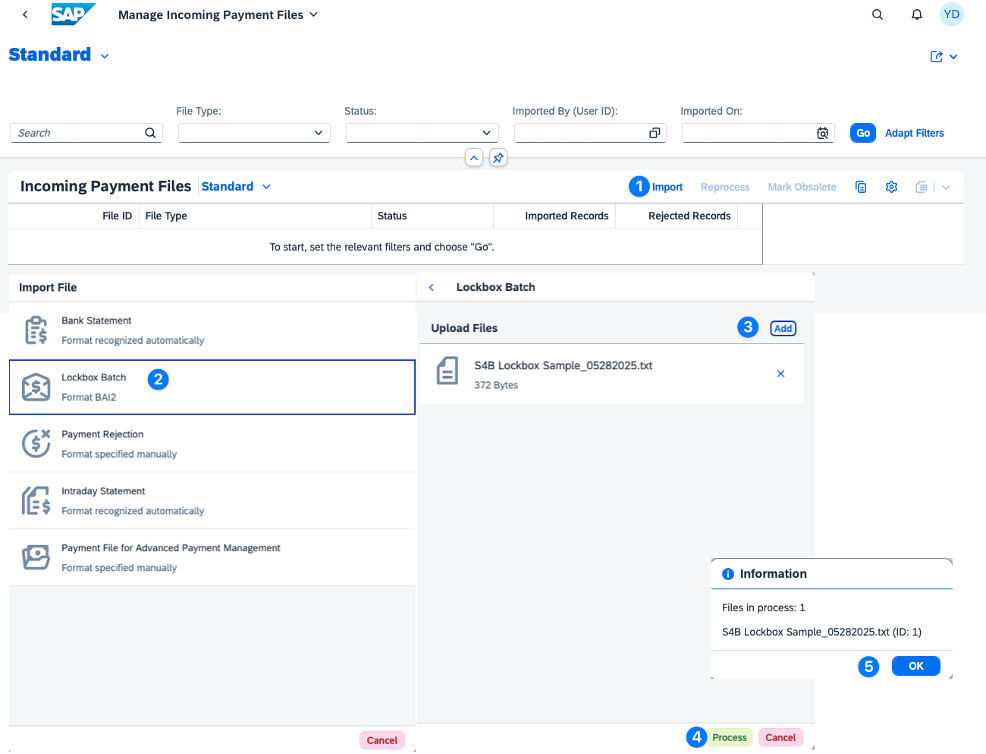
Task: Click the File ID column header
Action: 117,216
